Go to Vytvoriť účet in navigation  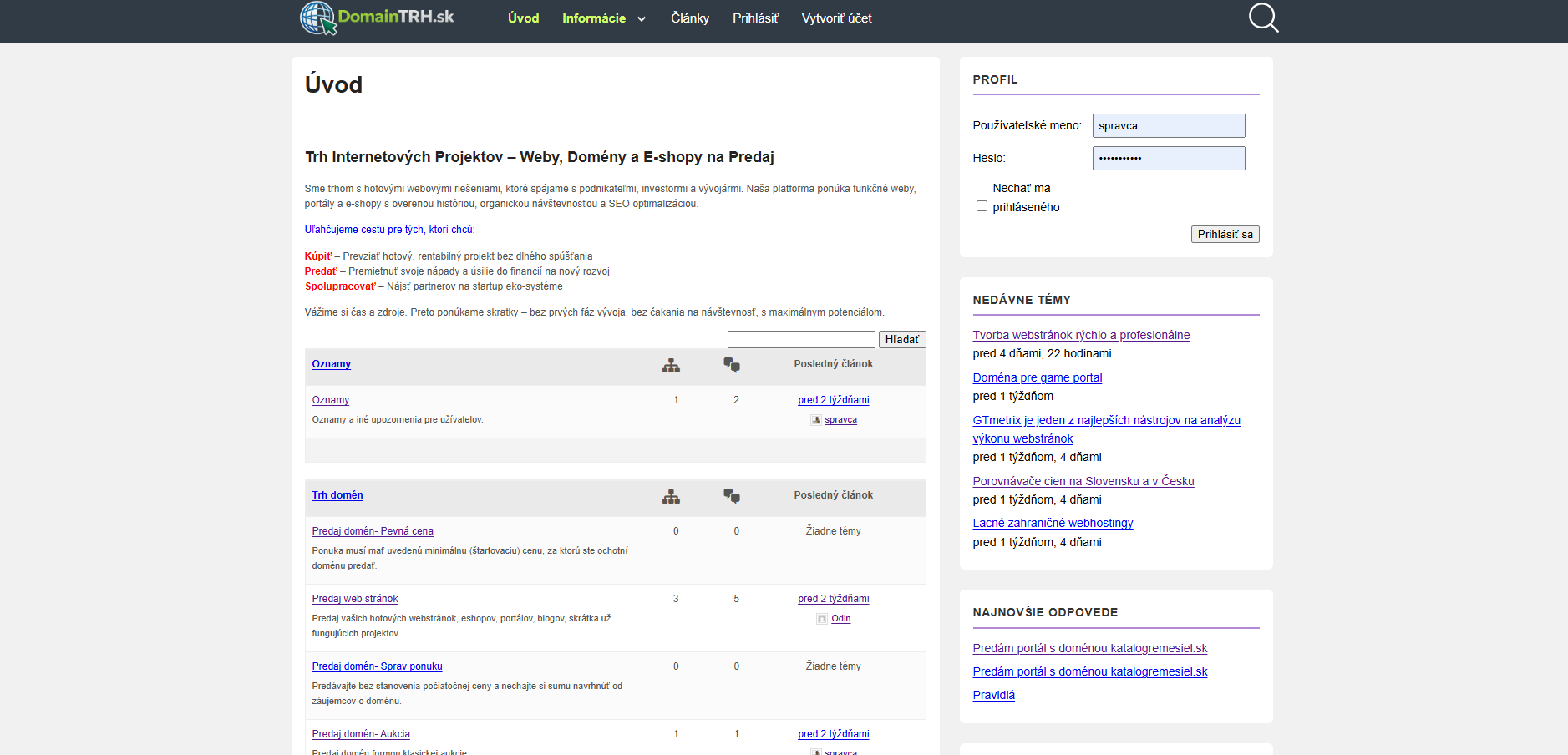[836, 18]
